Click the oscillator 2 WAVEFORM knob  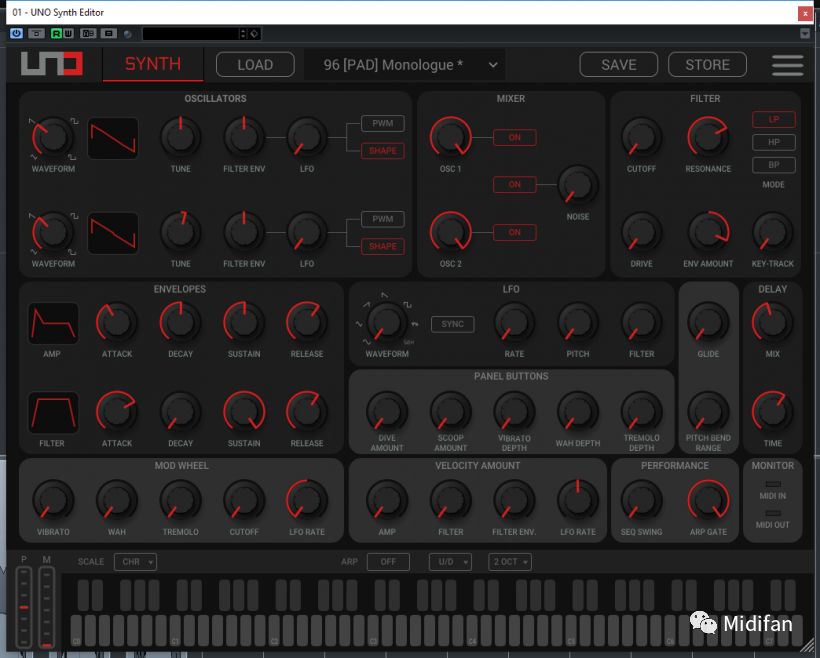[x=53, y=233]
